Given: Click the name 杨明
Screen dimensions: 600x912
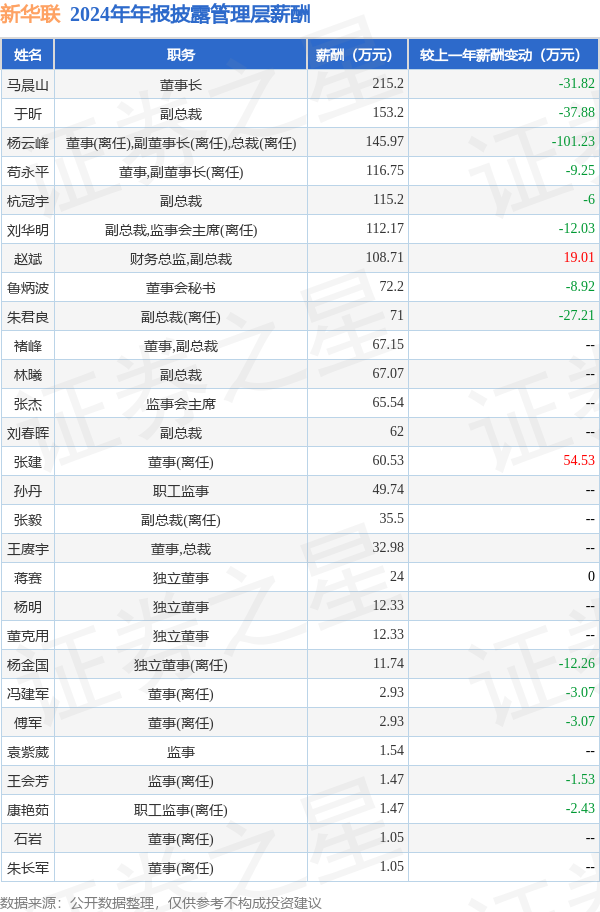Looking at the screenshot, I should 28,607.
